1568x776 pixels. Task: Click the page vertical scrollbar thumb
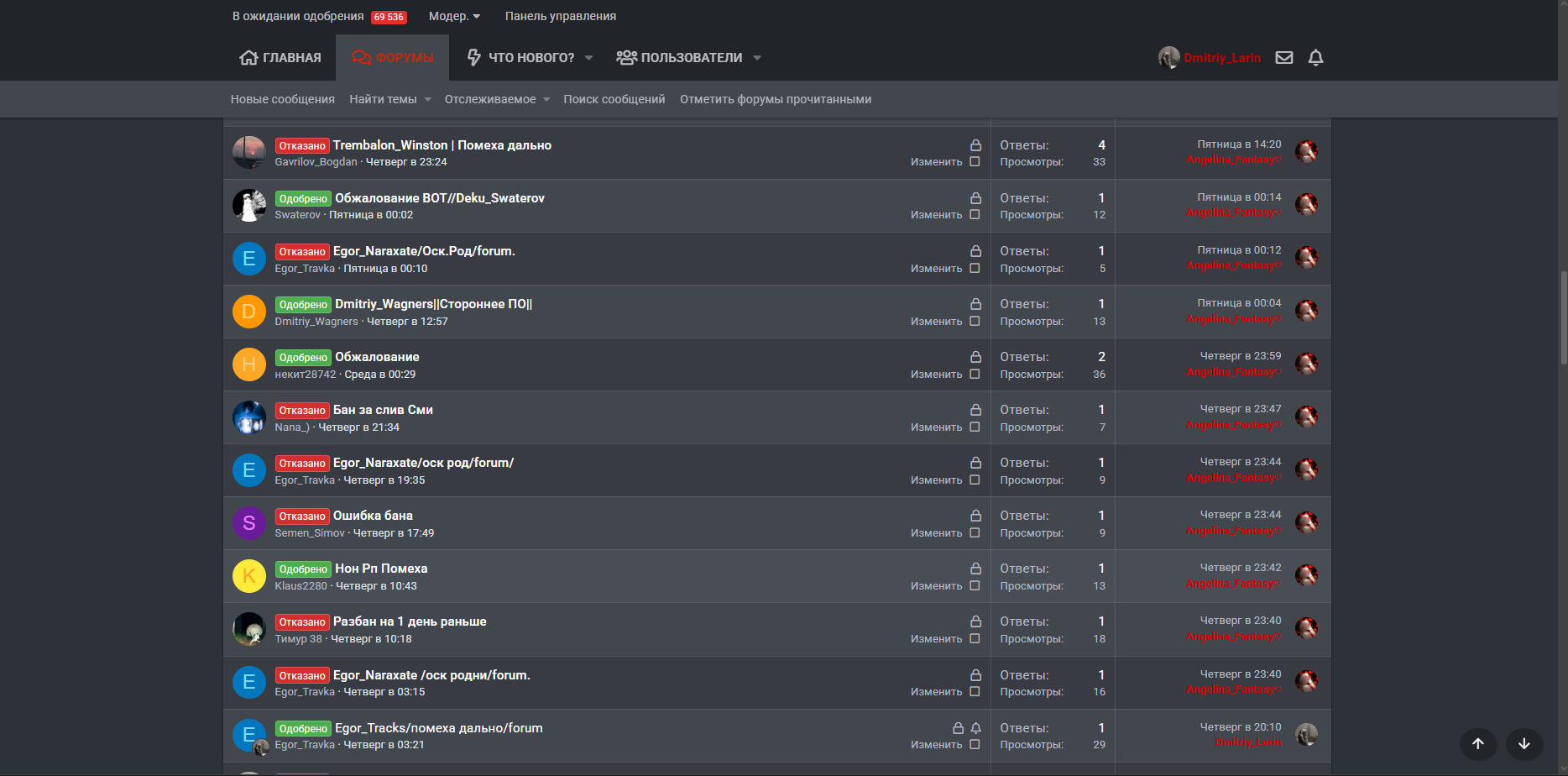coord(1563,317)
